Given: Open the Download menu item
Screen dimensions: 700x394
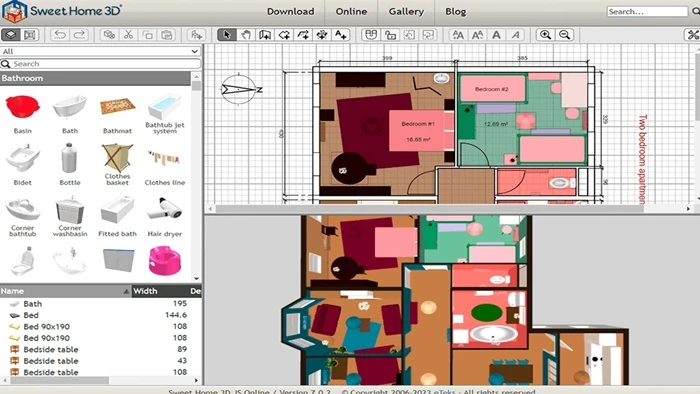Looking at the screenshot, I should 291,12.
